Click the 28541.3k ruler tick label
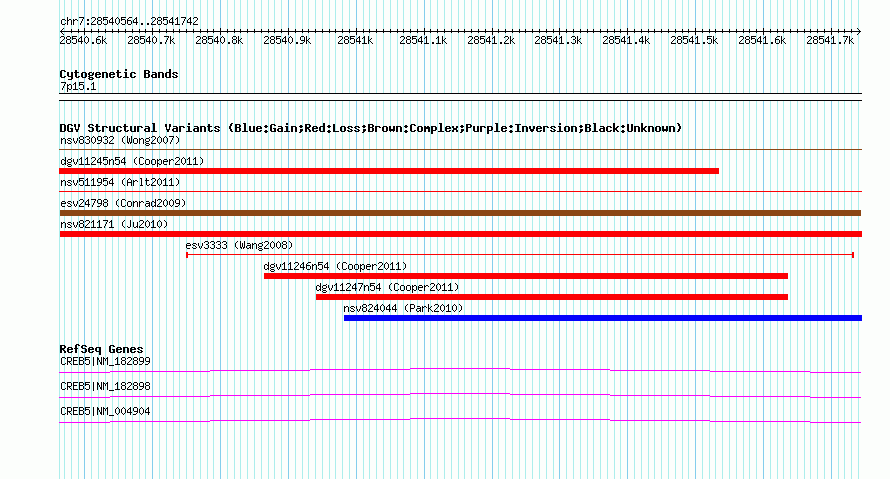Viewport: 890px width, 479px height. click(559, 40)
